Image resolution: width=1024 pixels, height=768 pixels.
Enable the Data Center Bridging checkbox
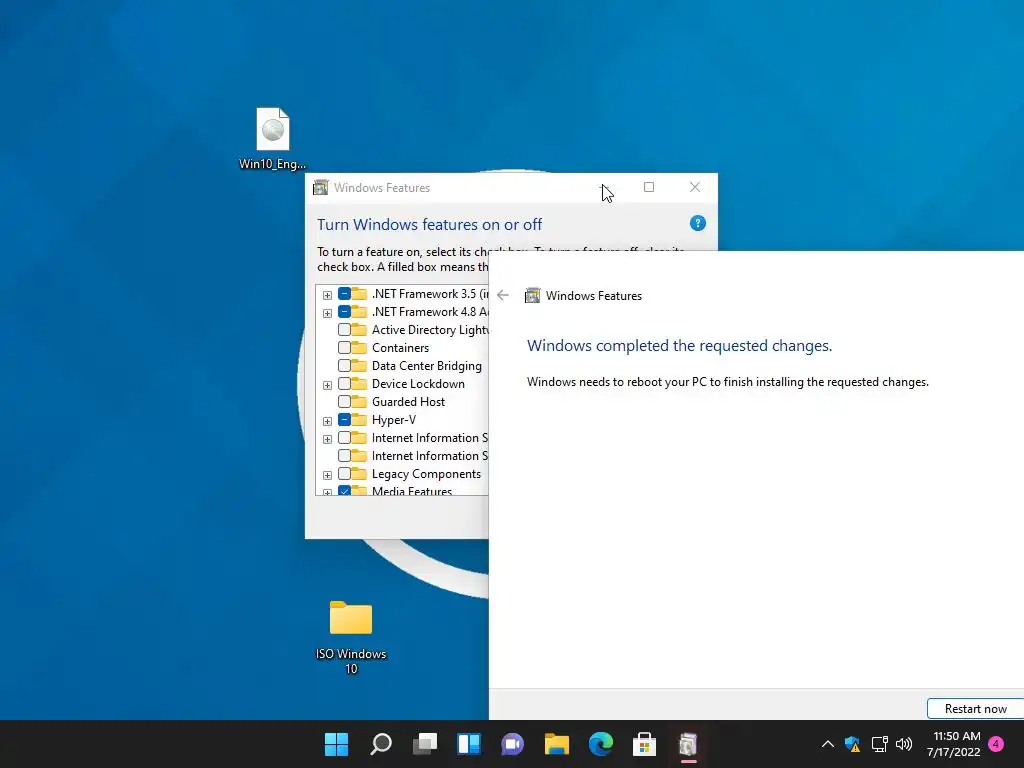pyautogui.click(x=344, y=366)
